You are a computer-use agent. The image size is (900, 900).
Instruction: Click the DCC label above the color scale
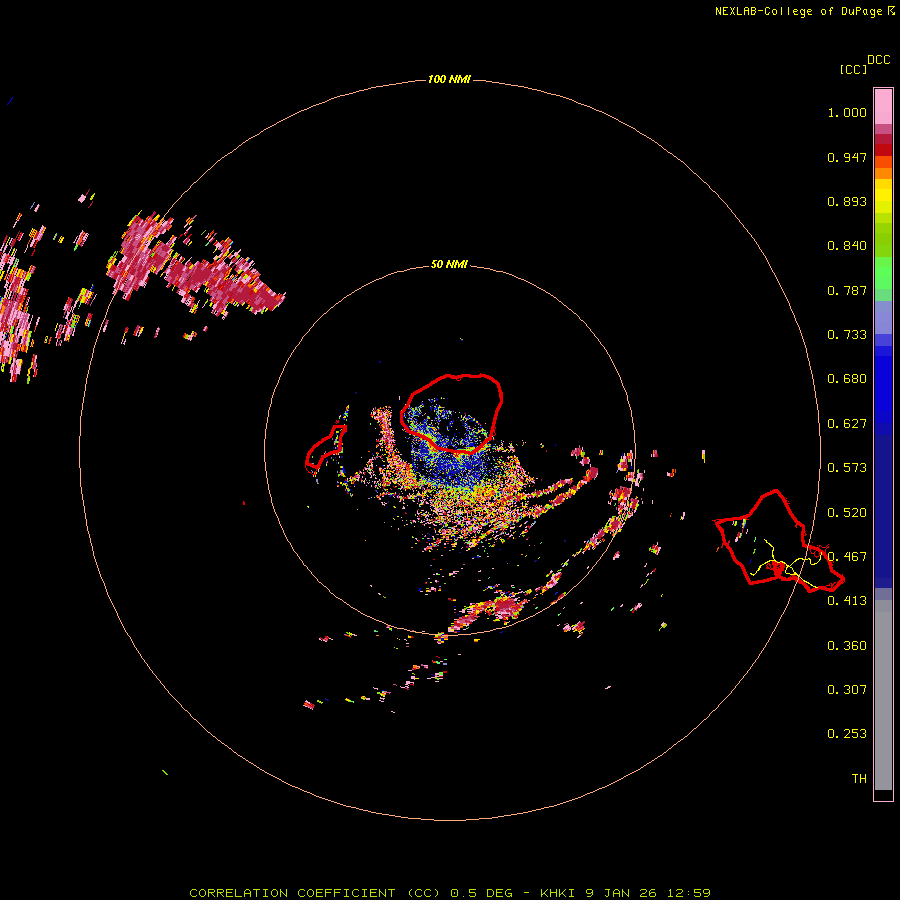click(x=879, y=60)
